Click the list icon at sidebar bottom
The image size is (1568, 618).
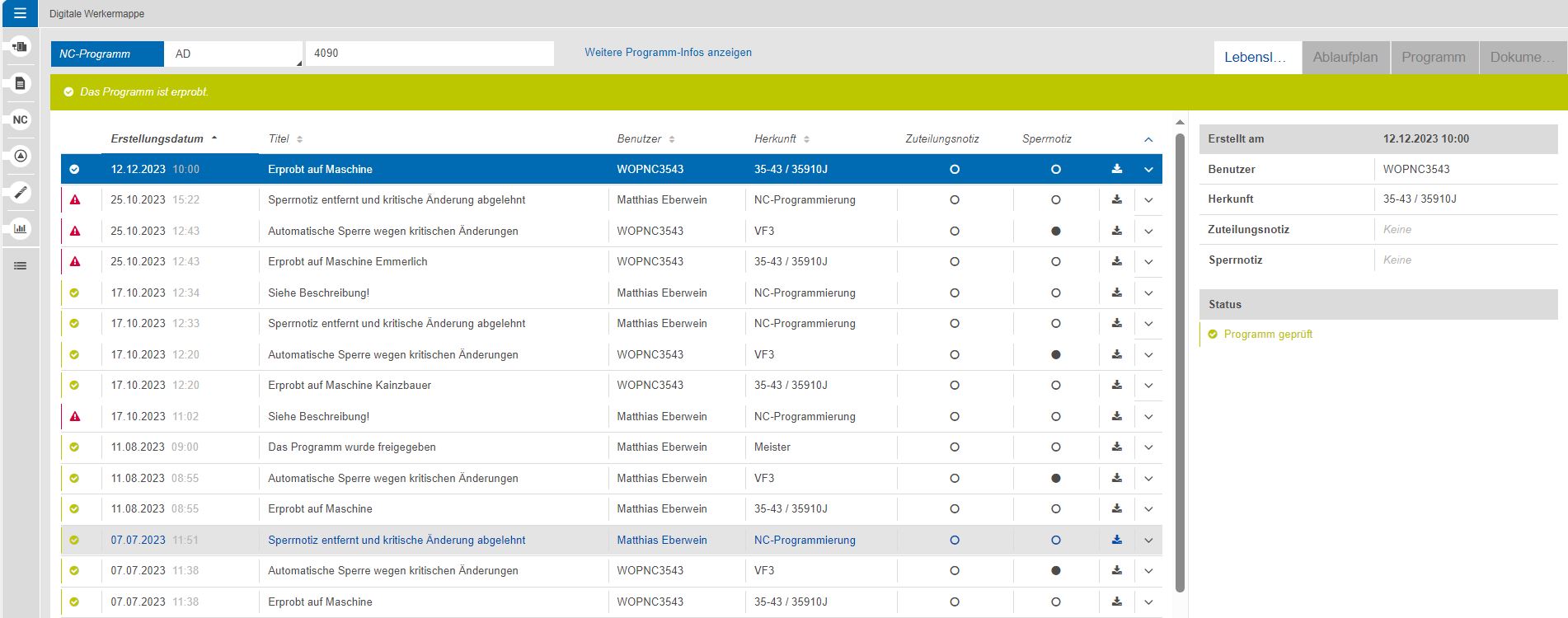tap(21, 265)
